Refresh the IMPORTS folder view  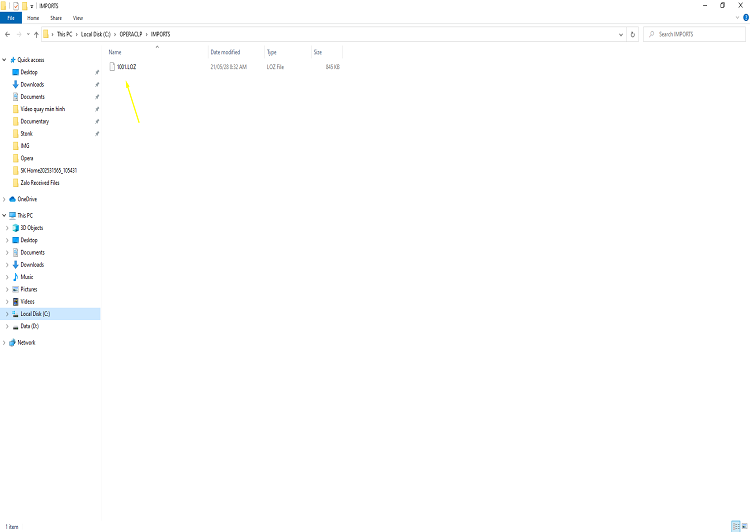[x=632, y=34]
